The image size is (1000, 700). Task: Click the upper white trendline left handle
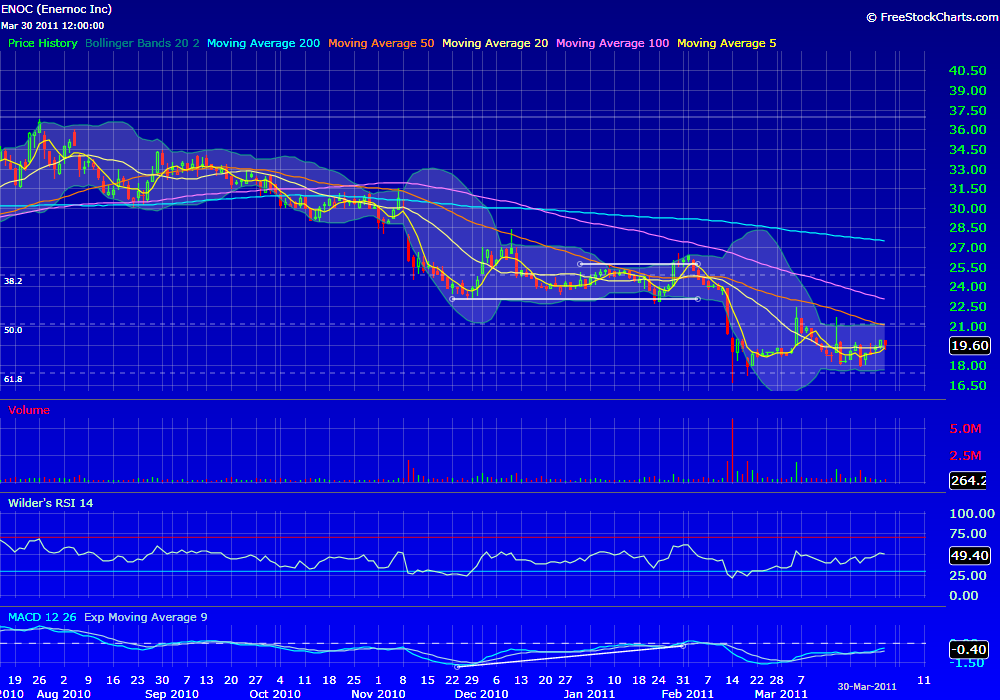coord(580,264)
